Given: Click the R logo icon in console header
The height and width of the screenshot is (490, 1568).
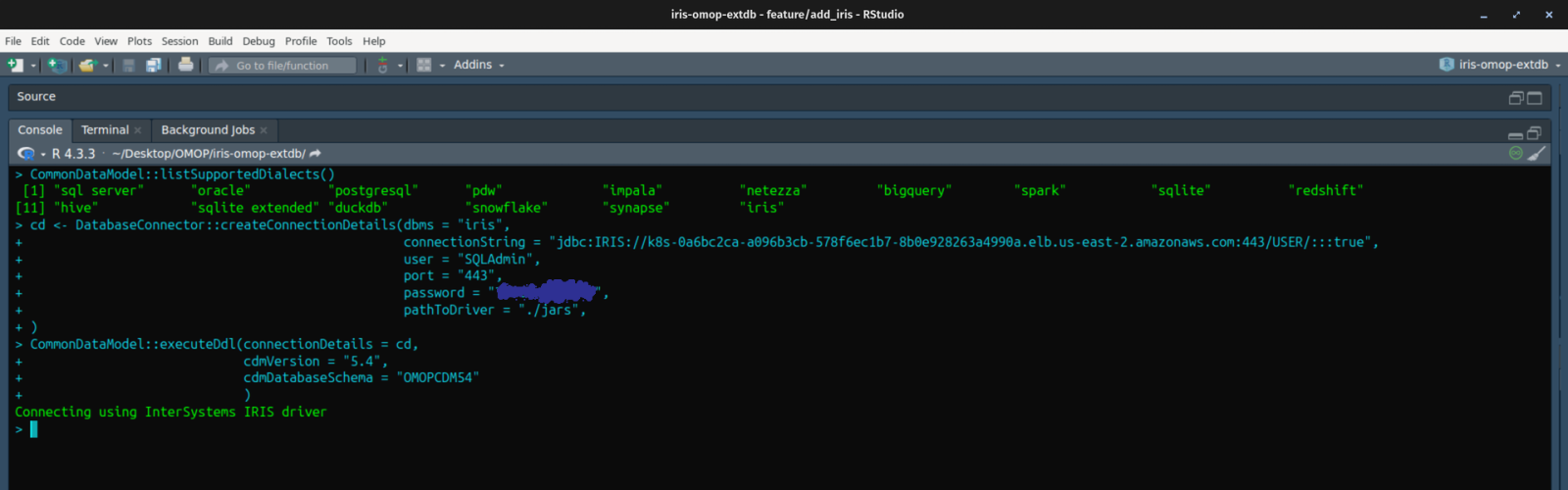Looking at the screenshot, I should pos(25,154).
